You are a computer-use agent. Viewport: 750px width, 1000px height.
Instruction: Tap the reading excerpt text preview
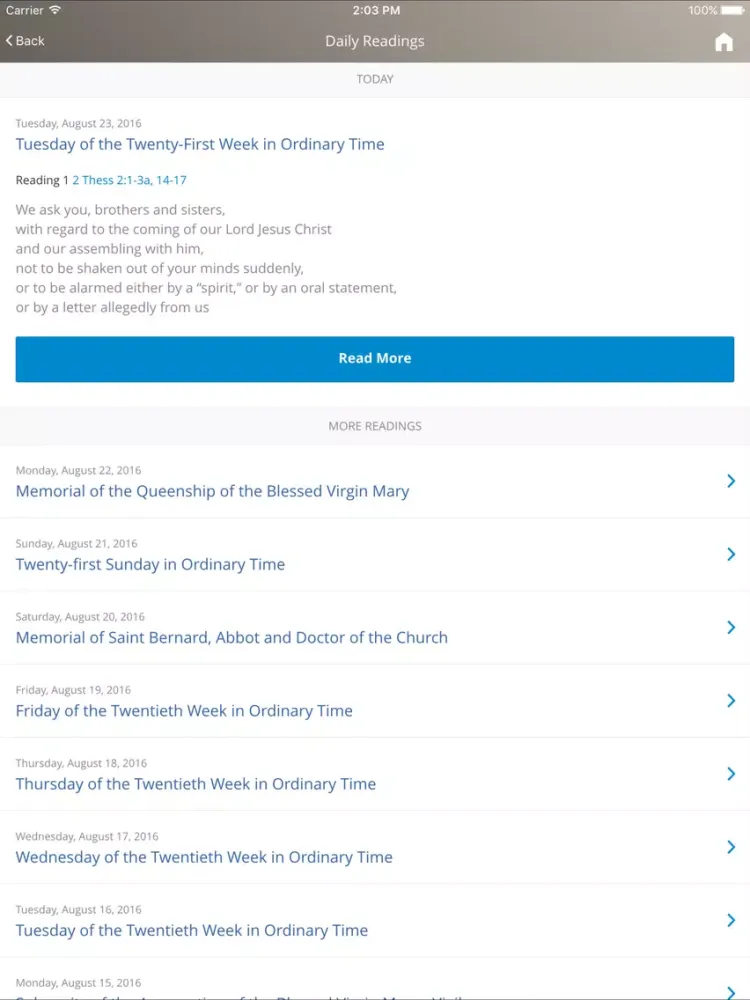click(206, 259)
